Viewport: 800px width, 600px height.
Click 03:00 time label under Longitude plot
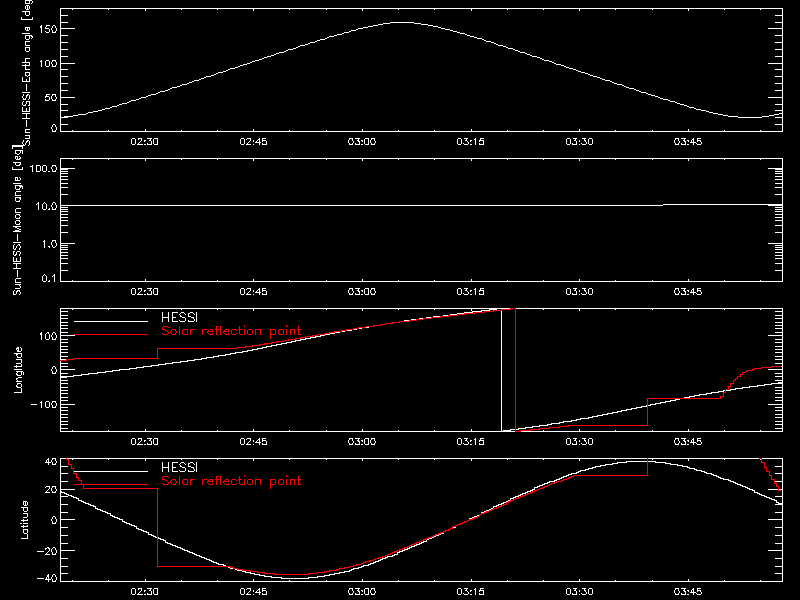pyautogui.click(x=362, y=441)
